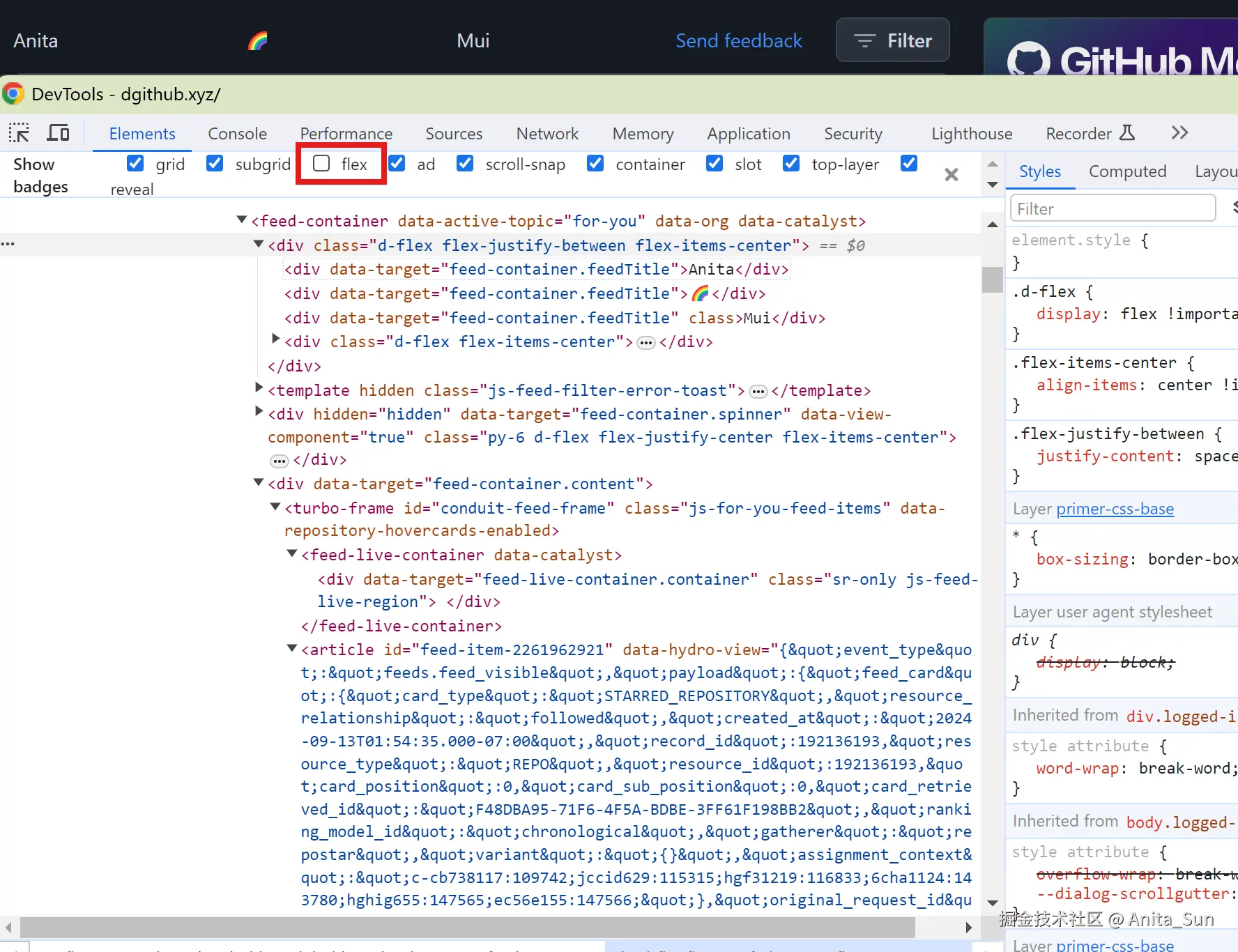Select the sr-only js-feed-live-region div

648,590
